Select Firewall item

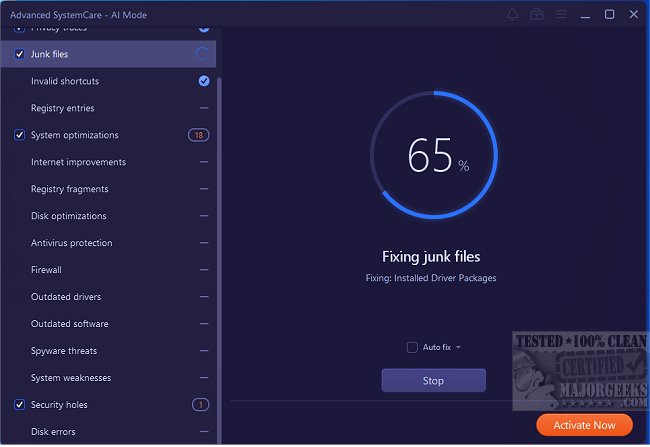tap(108, 270)
